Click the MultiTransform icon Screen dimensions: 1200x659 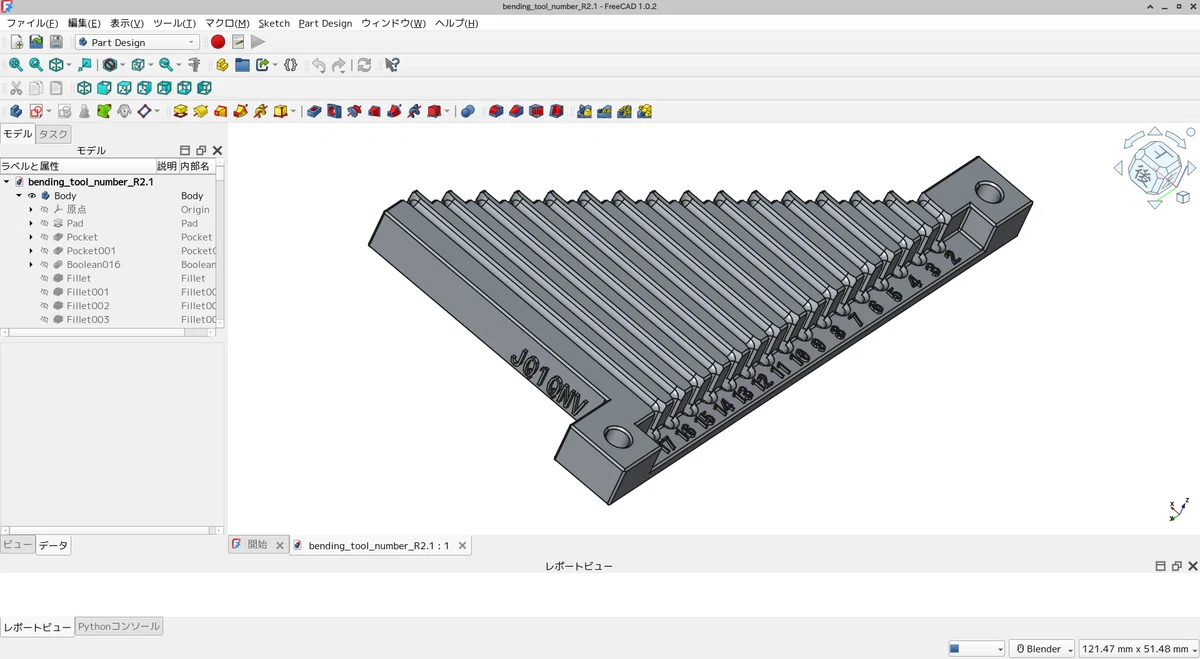(x=645, y=111)
